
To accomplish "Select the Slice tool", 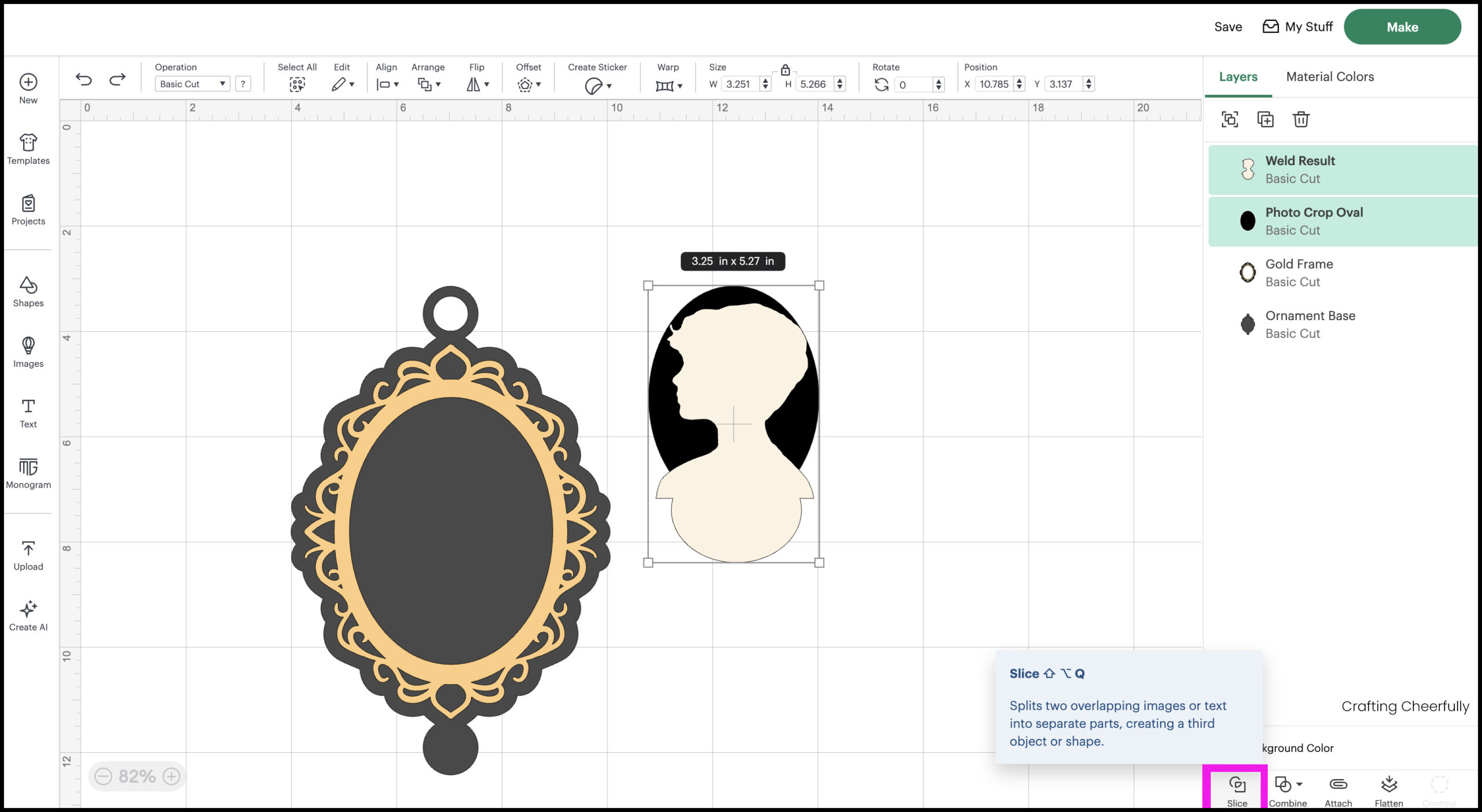I will coord(1237,788).
